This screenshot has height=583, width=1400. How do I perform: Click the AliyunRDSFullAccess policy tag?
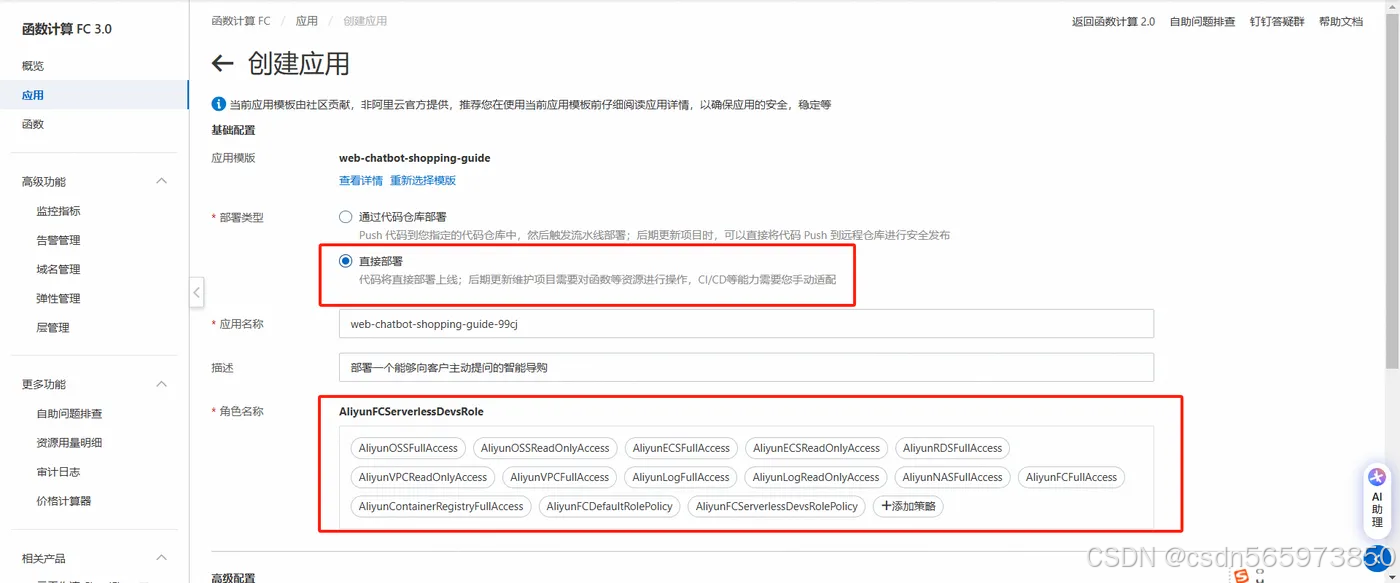tap(952, 448)
